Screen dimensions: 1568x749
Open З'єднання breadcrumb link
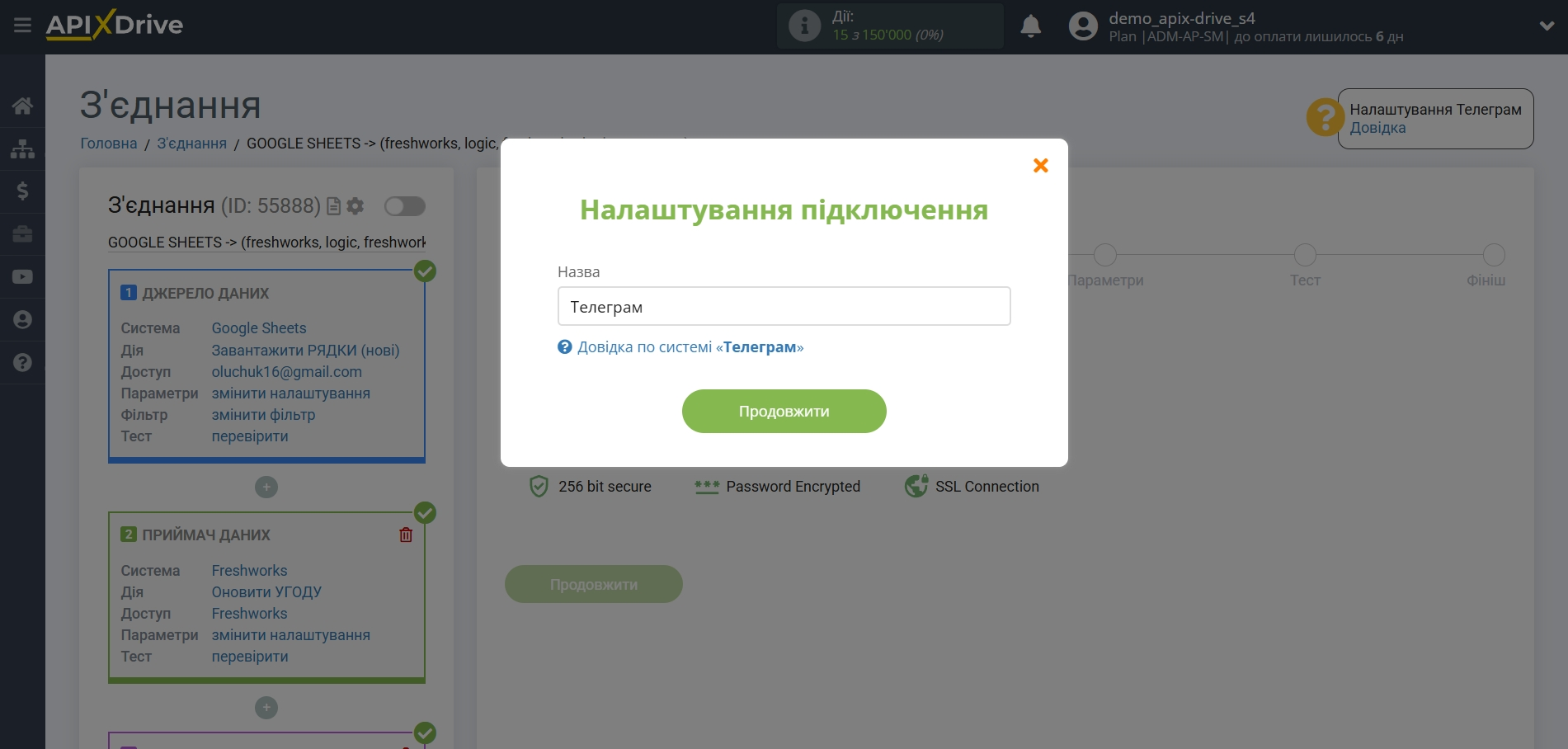coord(191,144)
